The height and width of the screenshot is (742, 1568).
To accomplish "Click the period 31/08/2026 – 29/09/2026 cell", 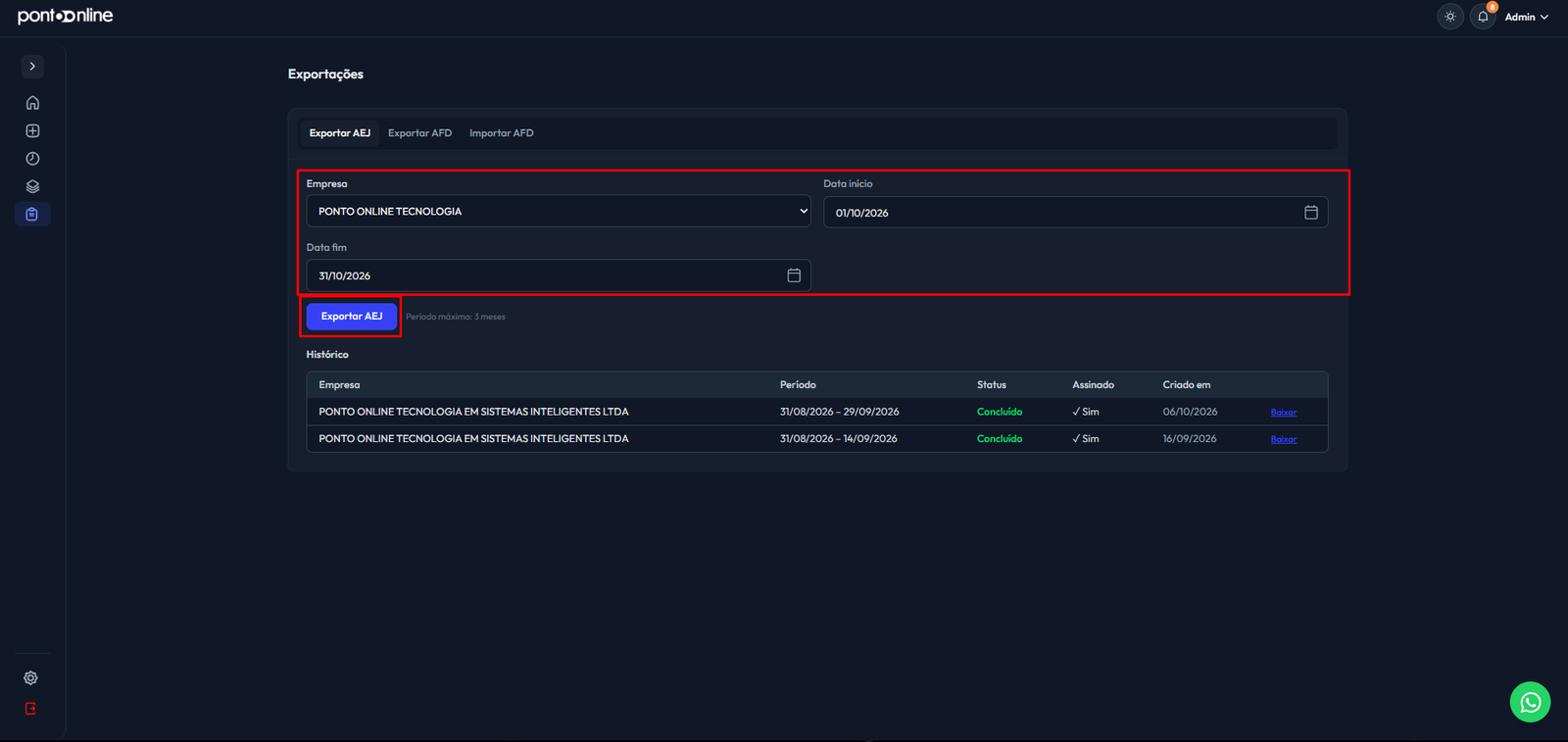I will click(x=839, y=412).
